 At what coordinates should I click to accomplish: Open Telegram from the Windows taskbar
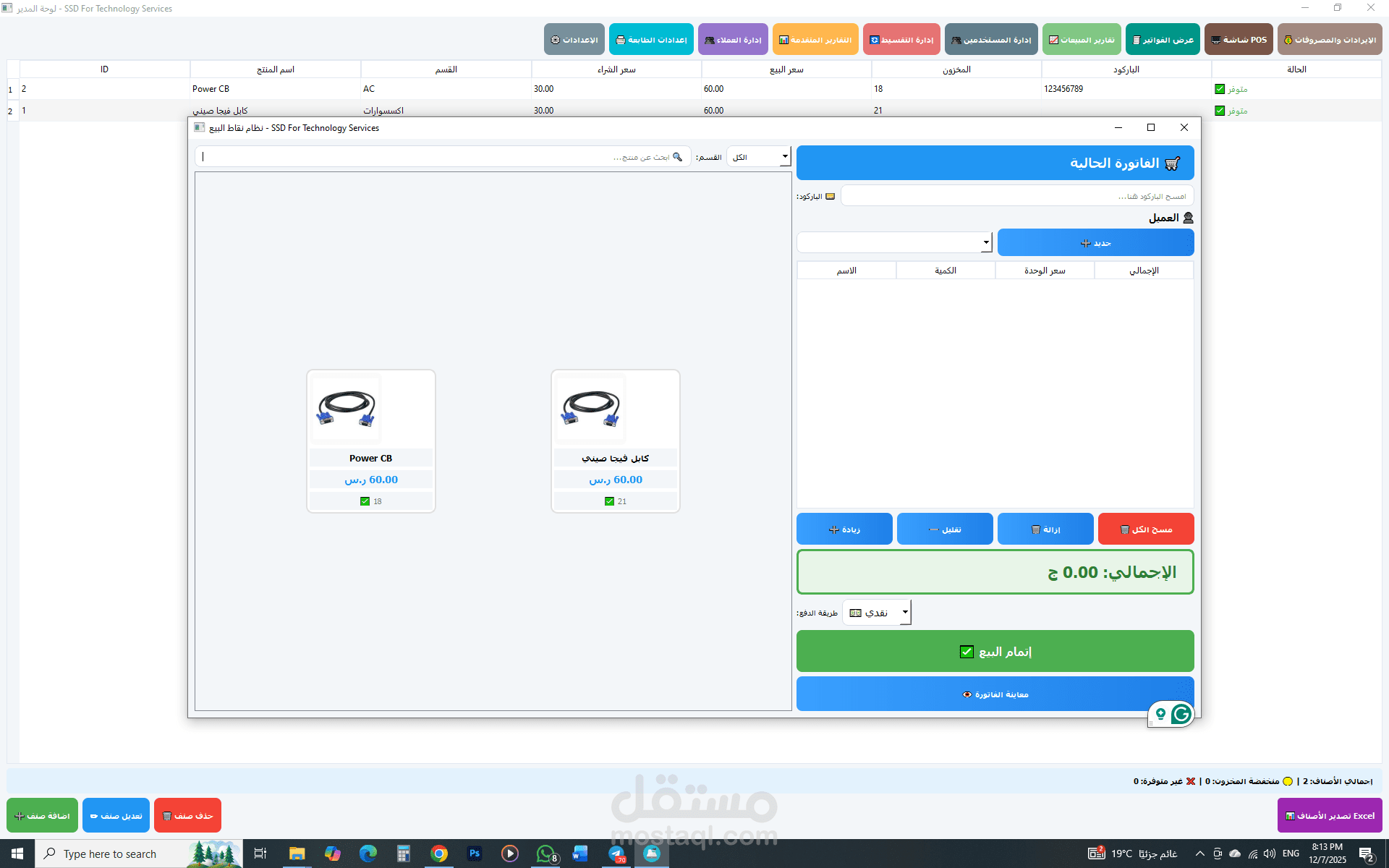[617, 854]
